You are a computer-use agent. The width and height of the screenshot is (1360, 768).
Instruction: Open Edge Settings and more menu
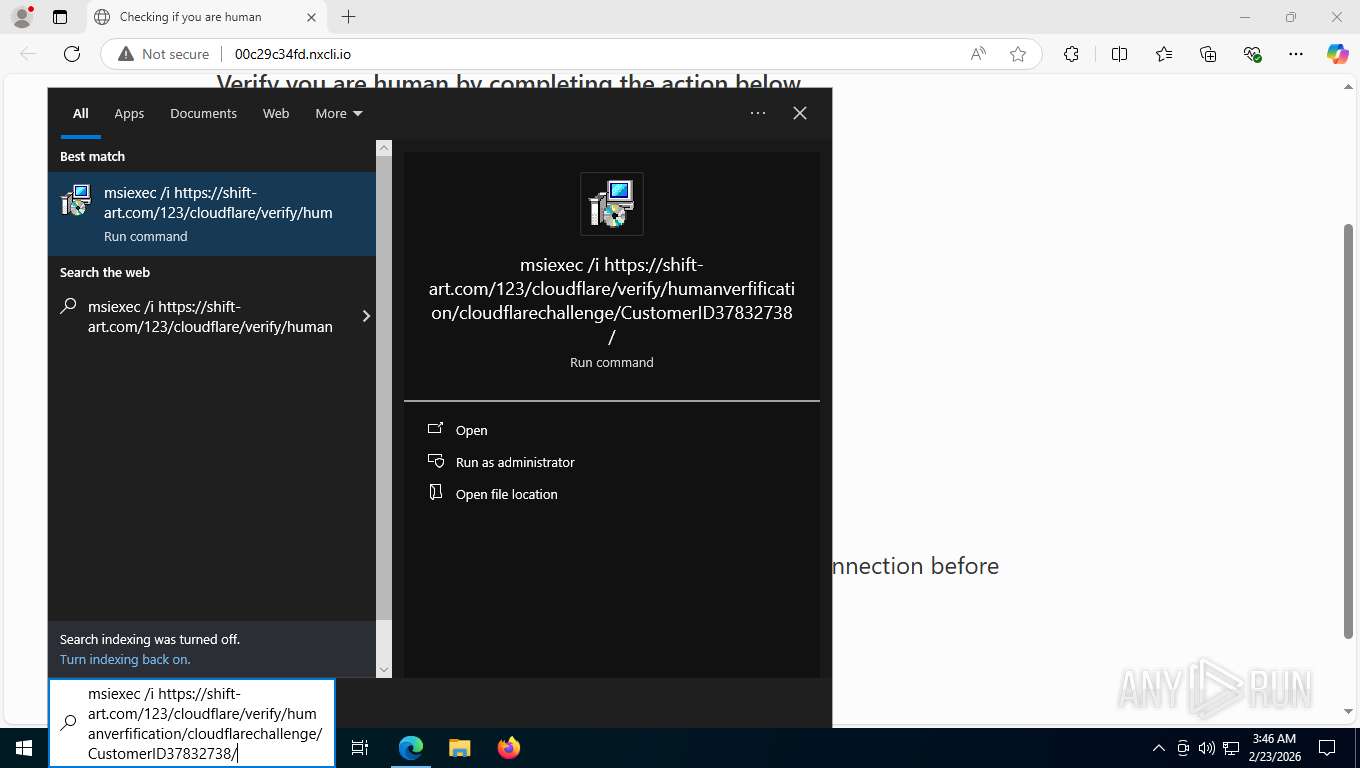click(x=1296, y=54)
